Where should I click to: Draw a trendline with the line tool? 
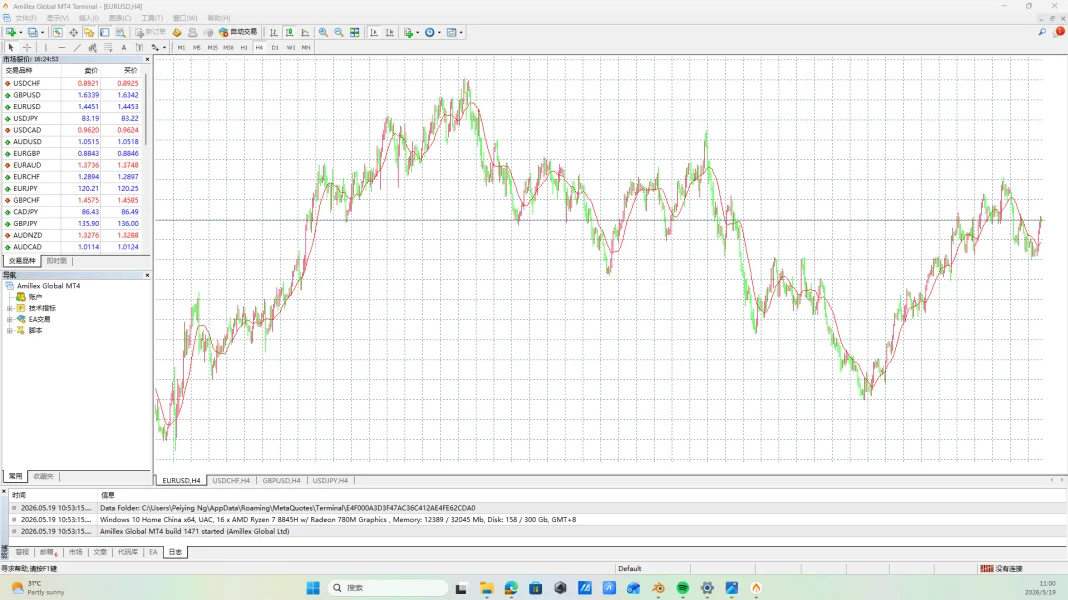click(77, 48)
